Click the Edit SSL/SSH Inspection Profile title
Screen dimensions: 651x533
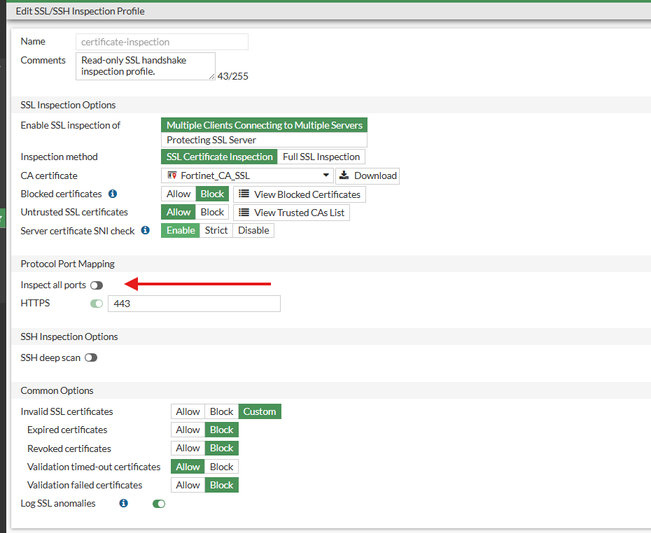[x=80, y=11]
